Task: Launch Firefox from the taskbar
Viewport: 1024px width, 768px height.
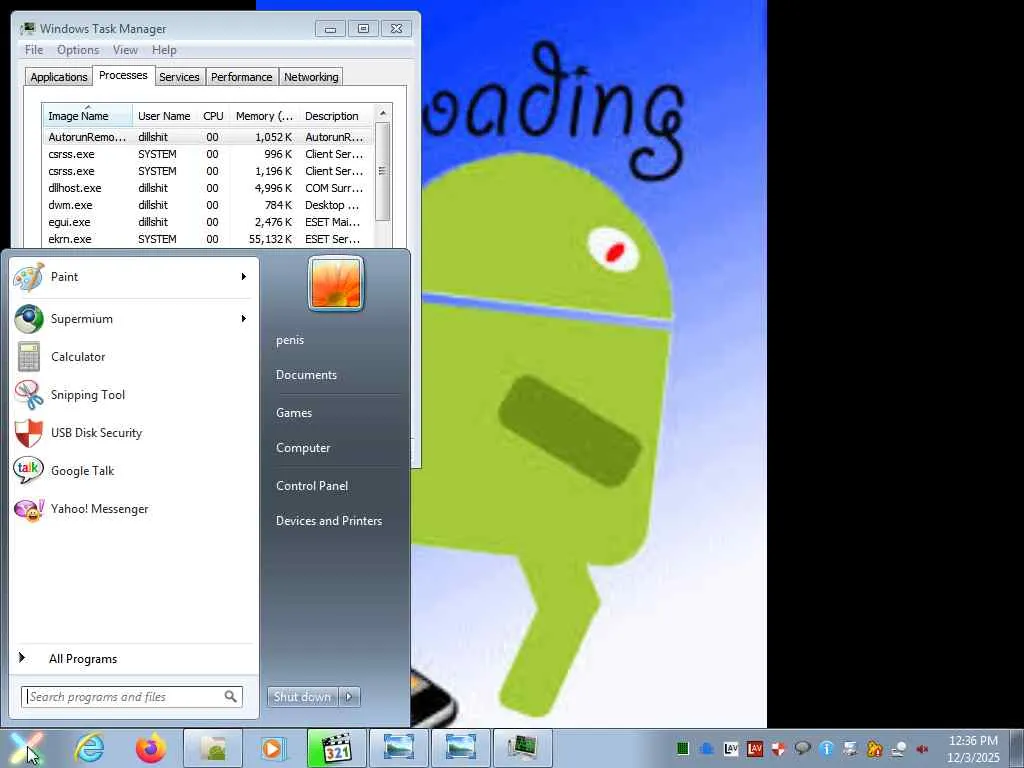Action: 151,748
